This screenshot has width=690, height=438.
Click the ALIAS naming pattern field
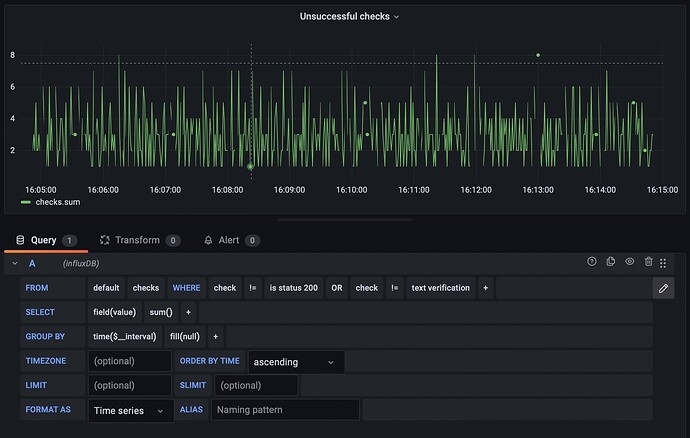tap(284, 410)
